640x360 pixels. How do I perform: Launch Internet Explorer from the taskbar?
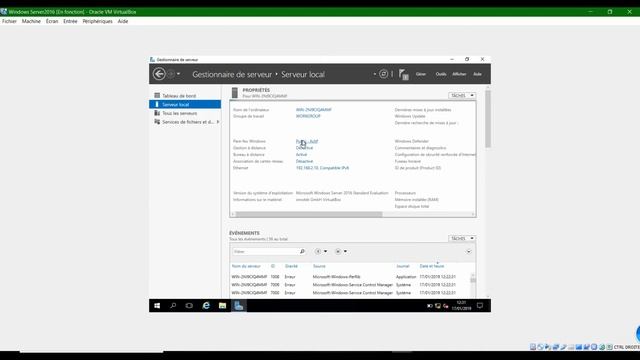click(206, 305)
